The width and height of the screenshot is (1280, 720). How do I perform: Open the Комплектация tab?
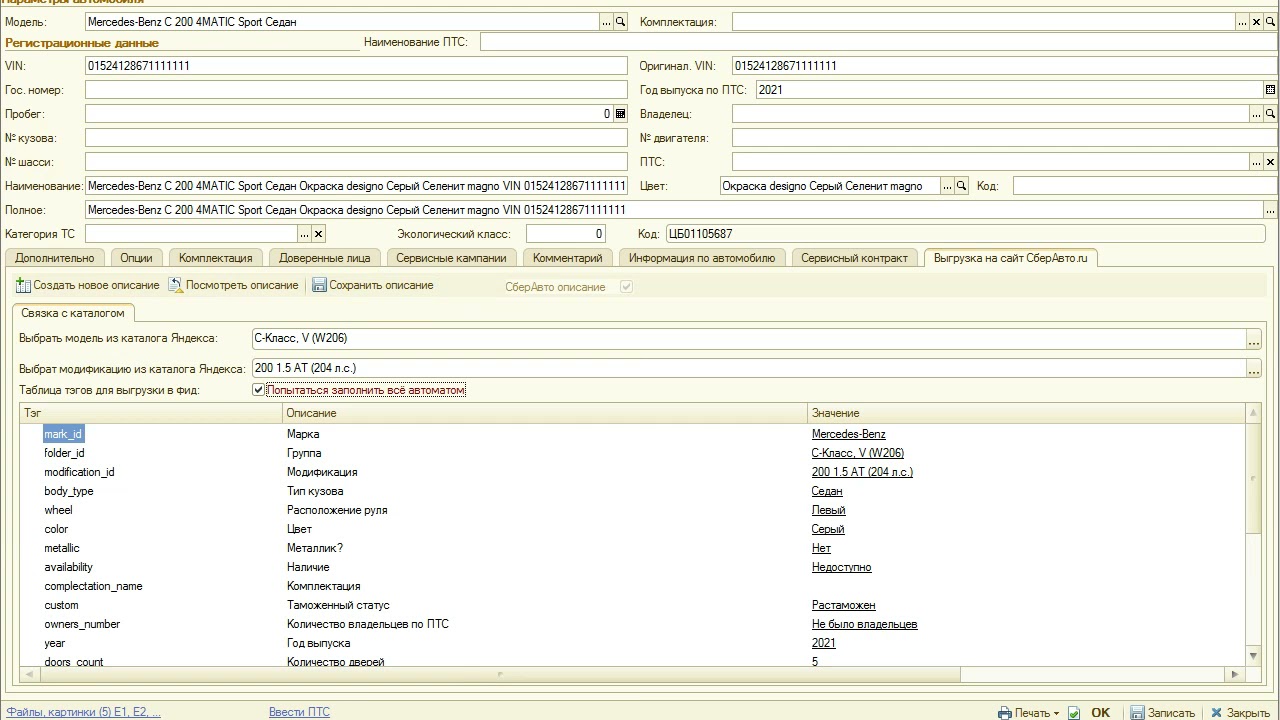click(216, 258)
